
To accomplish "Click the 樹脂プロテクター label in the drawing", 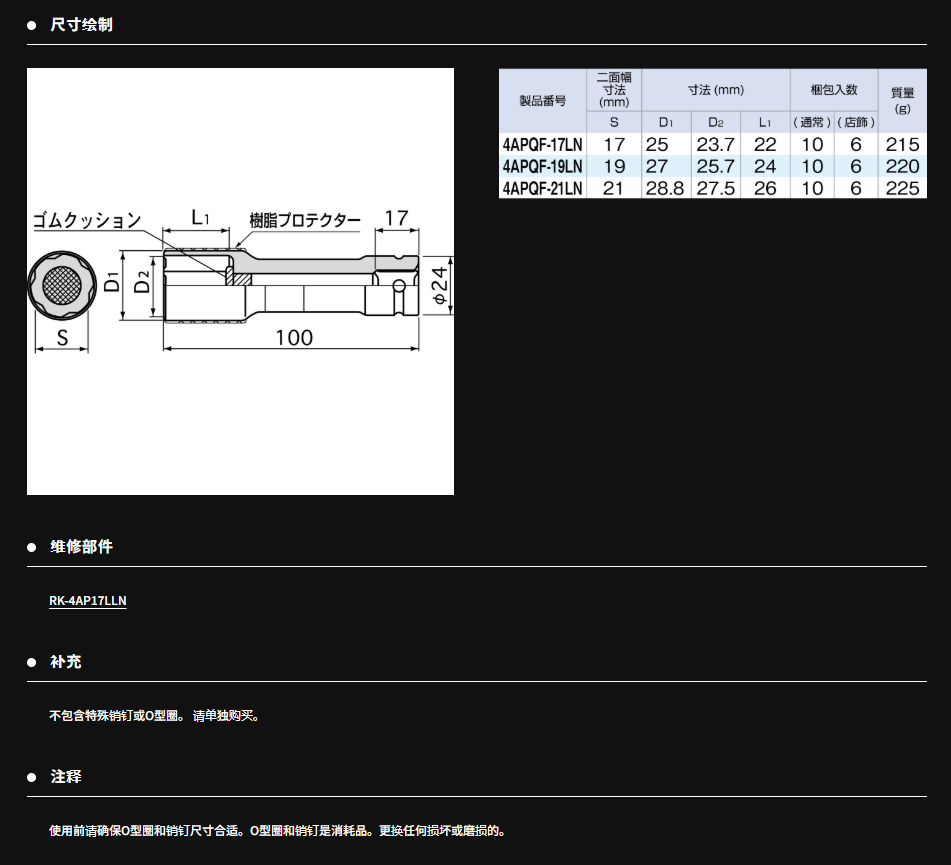I will pyautogui.click(x=305, y=219).
